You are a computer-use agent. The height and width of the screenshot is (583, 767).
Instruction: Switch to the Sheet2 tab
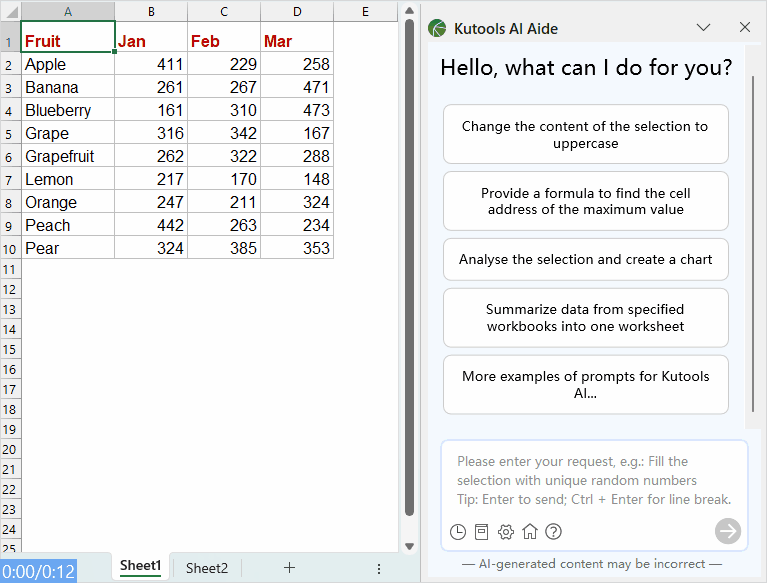207,568
